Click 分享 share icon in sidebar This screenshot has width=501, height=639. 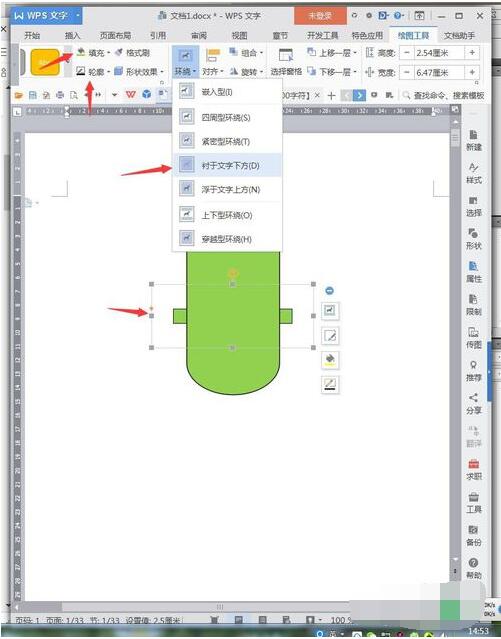click(x=474, y=404)
